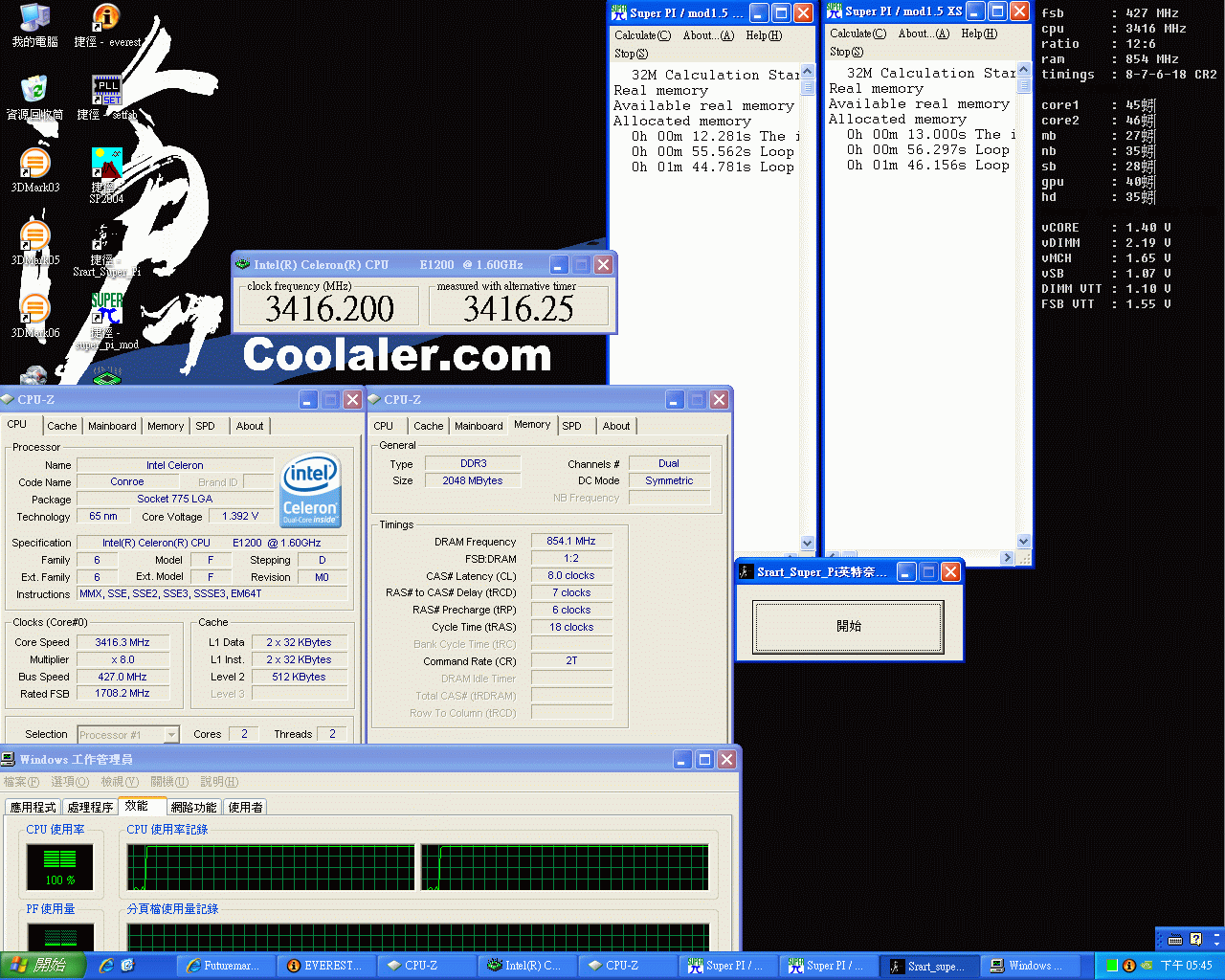
Task: Open the Everest shortcut desktop icon
Action: (x=106, y=26)
